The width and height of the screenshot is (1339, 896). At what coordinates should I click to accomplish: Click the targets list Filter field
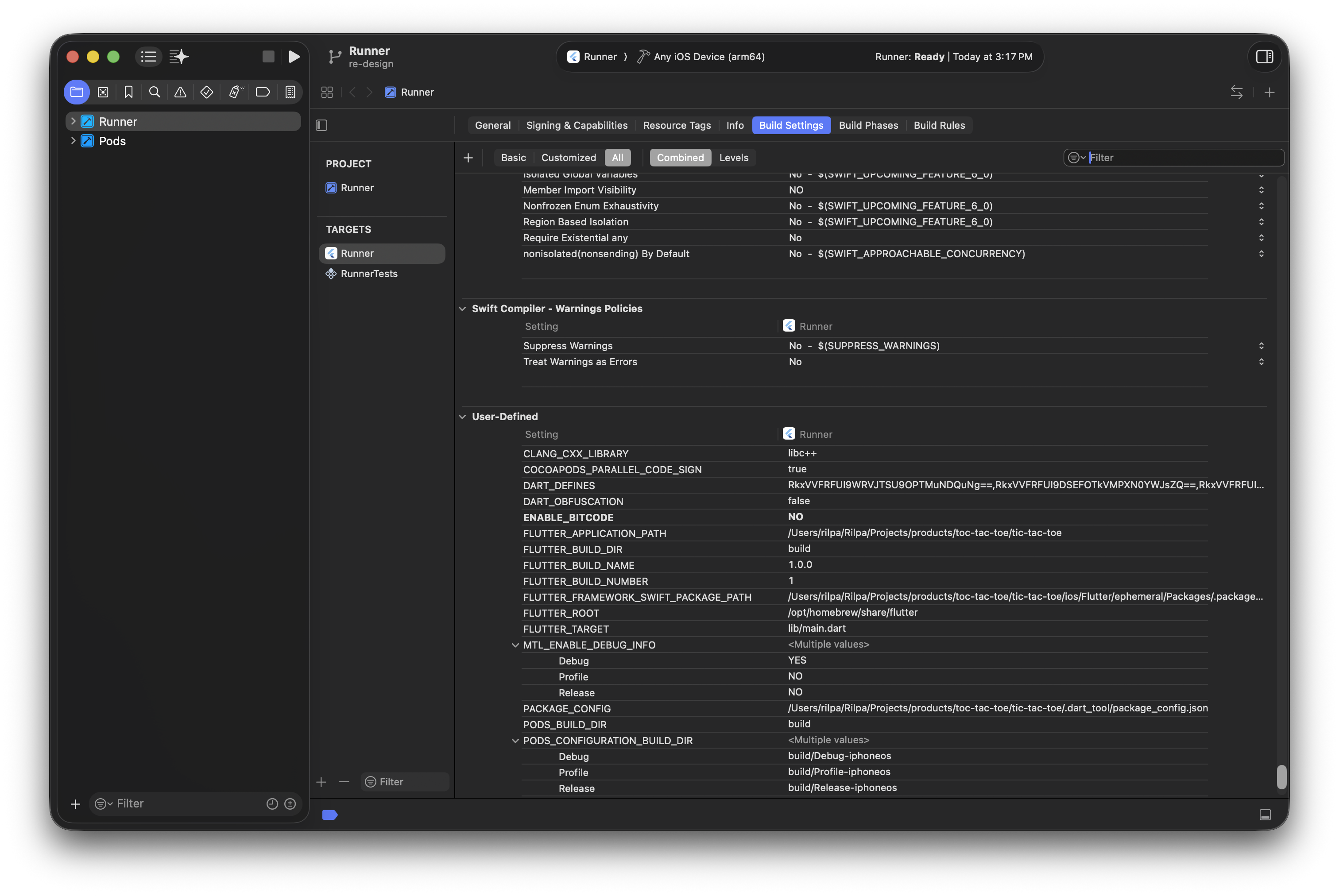[x=405, y=782]
